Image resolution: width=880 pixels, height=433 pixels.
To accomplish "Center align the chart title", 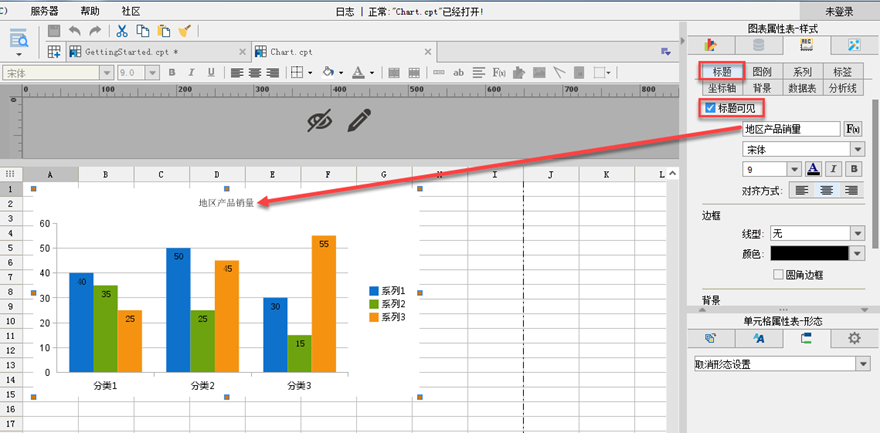I will pos(827,190).
